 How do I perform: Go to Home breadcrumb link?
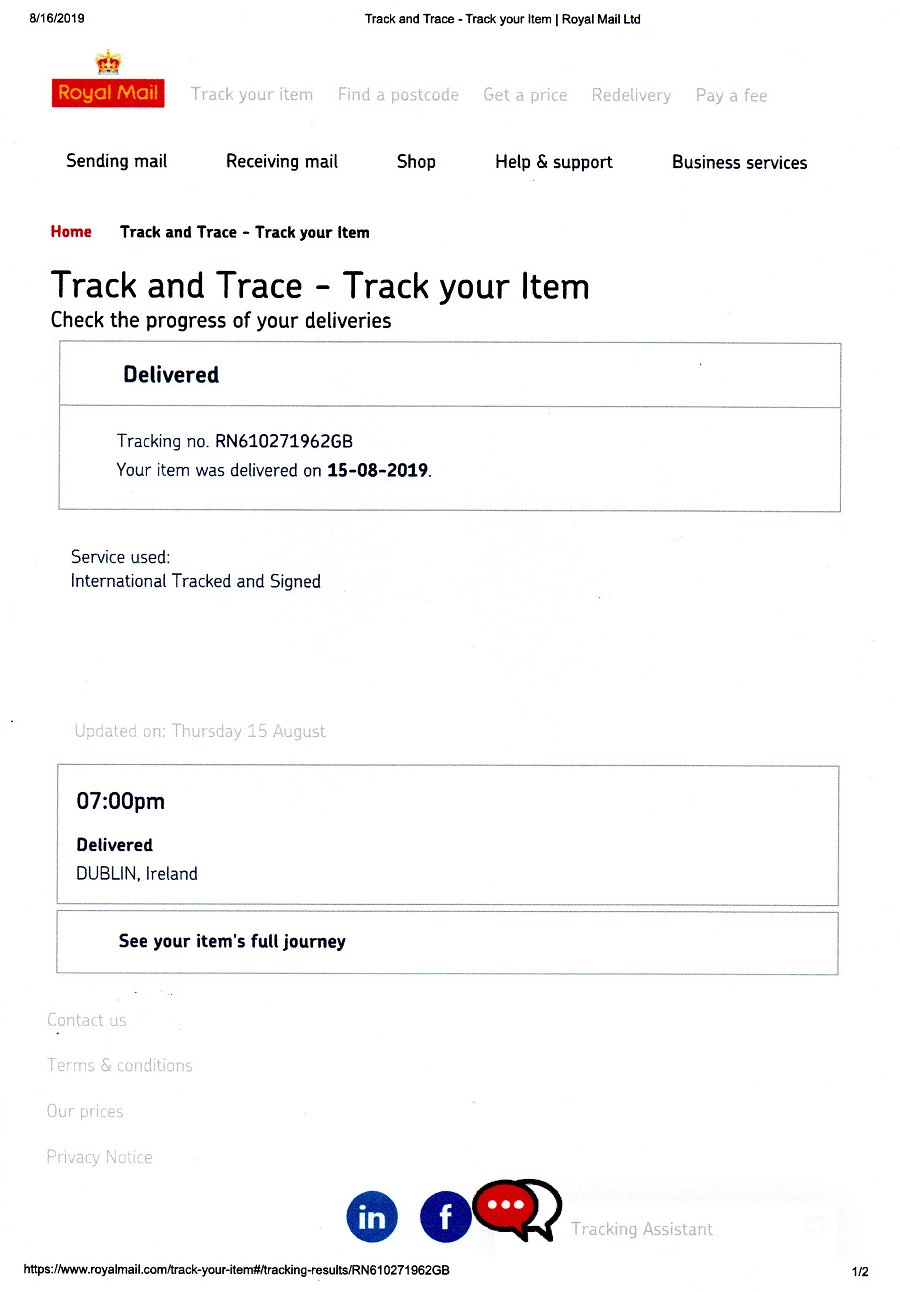(x=71, y=232)
